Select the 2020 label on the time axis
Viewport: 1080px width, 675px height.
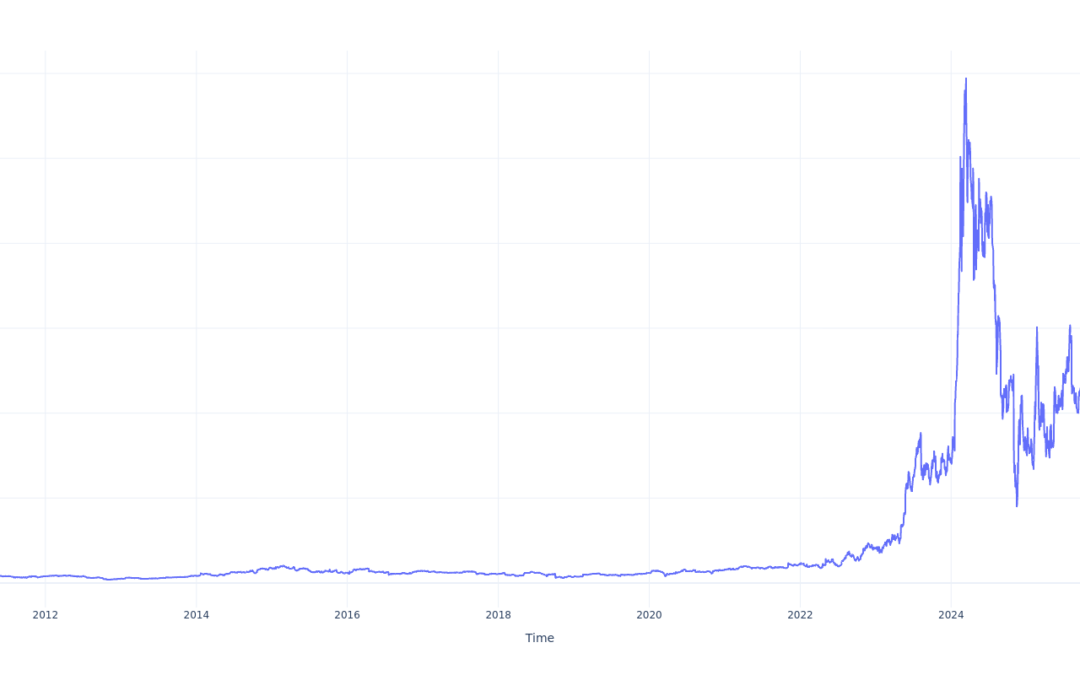pos(649,614)
